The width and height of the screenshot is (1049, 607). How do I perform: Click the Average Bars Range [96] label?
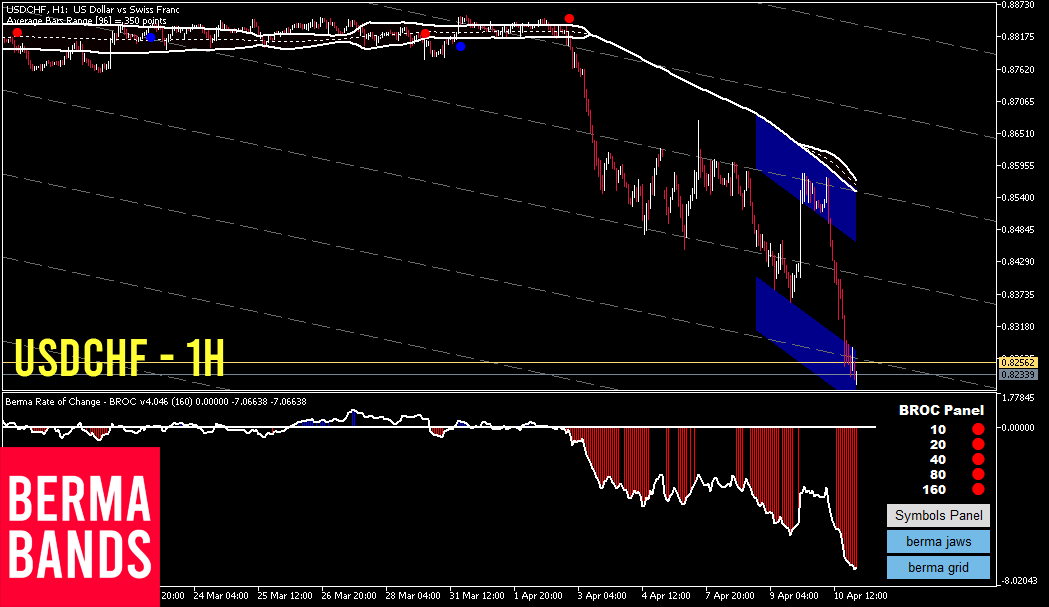pos(86,21)
